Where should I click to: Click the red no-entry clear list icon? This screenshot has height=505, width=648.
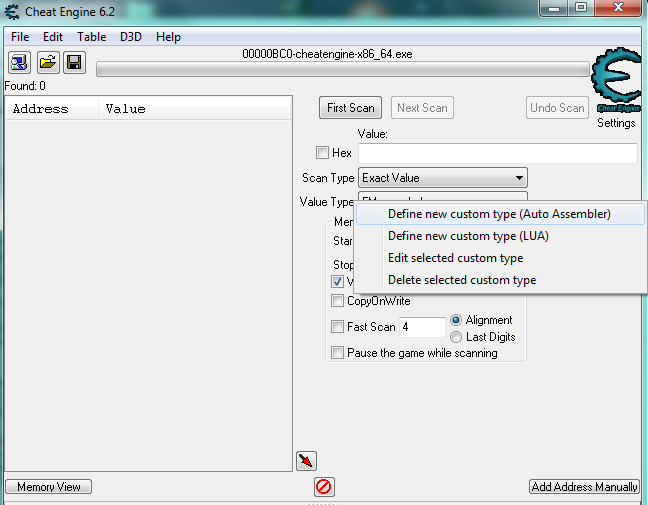tap(324, 487)
